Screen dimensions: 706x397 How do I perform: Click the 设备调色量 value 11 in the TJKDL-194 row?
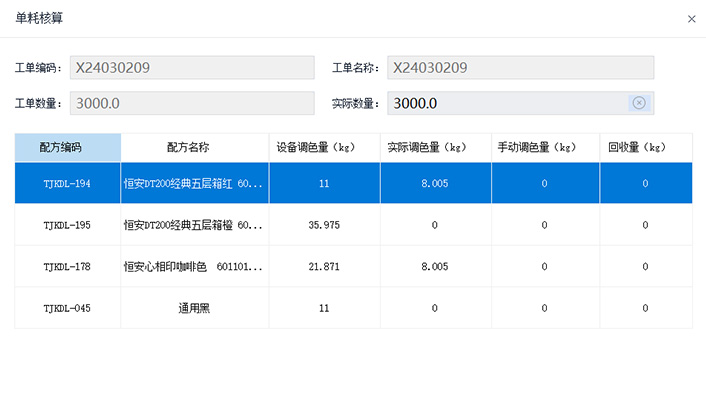325,183
